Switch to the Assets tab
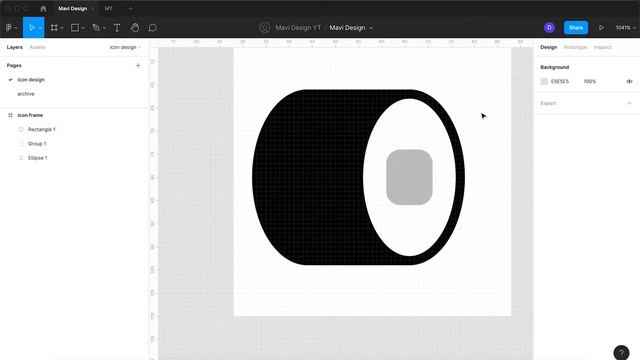640x360 pixels. pos(38,47)
